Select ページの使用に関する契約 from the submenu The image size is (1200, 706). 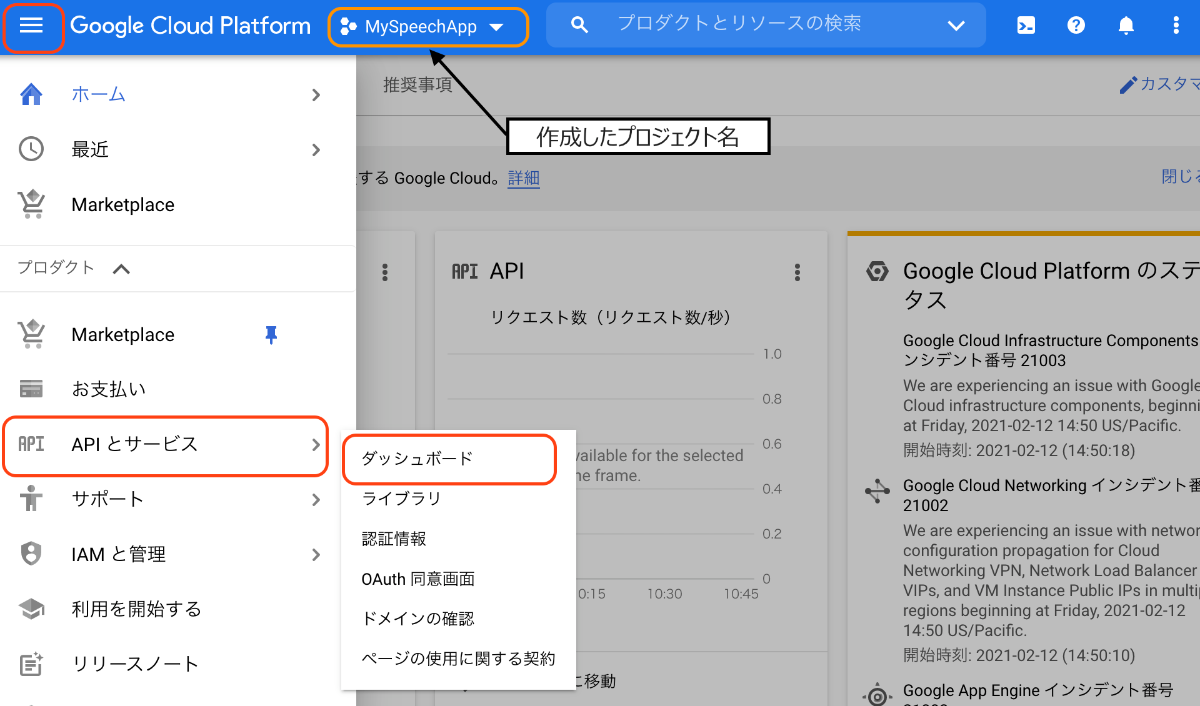(458, 659)
